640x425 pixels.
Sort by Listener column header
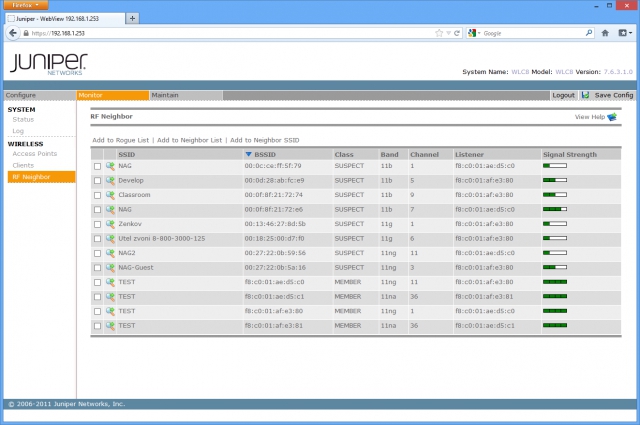pyautogui.click(x=469, y=154)
